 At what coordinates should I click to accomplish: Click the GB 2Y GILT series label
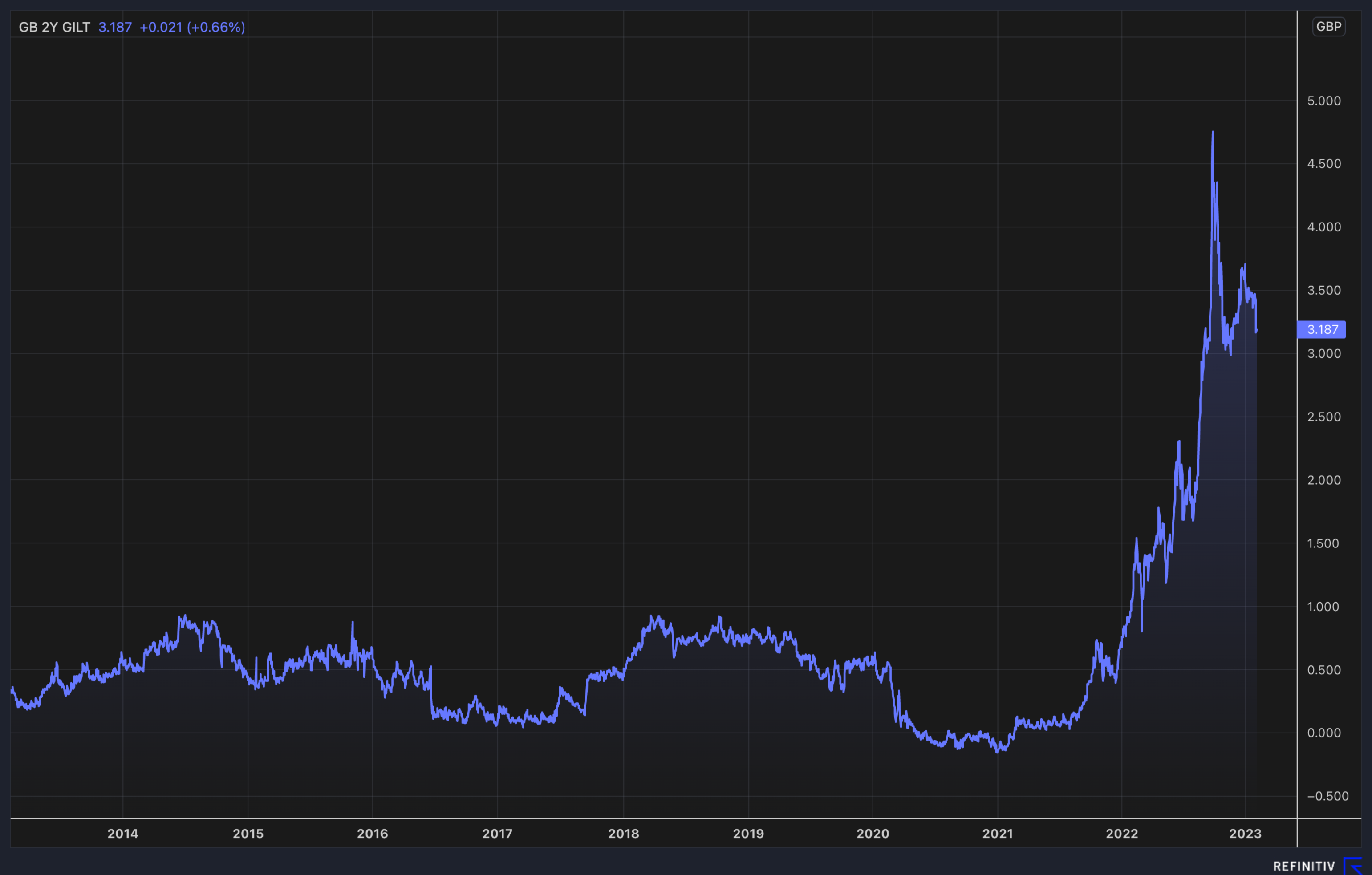pyautogui.click(x=54, y=27)
